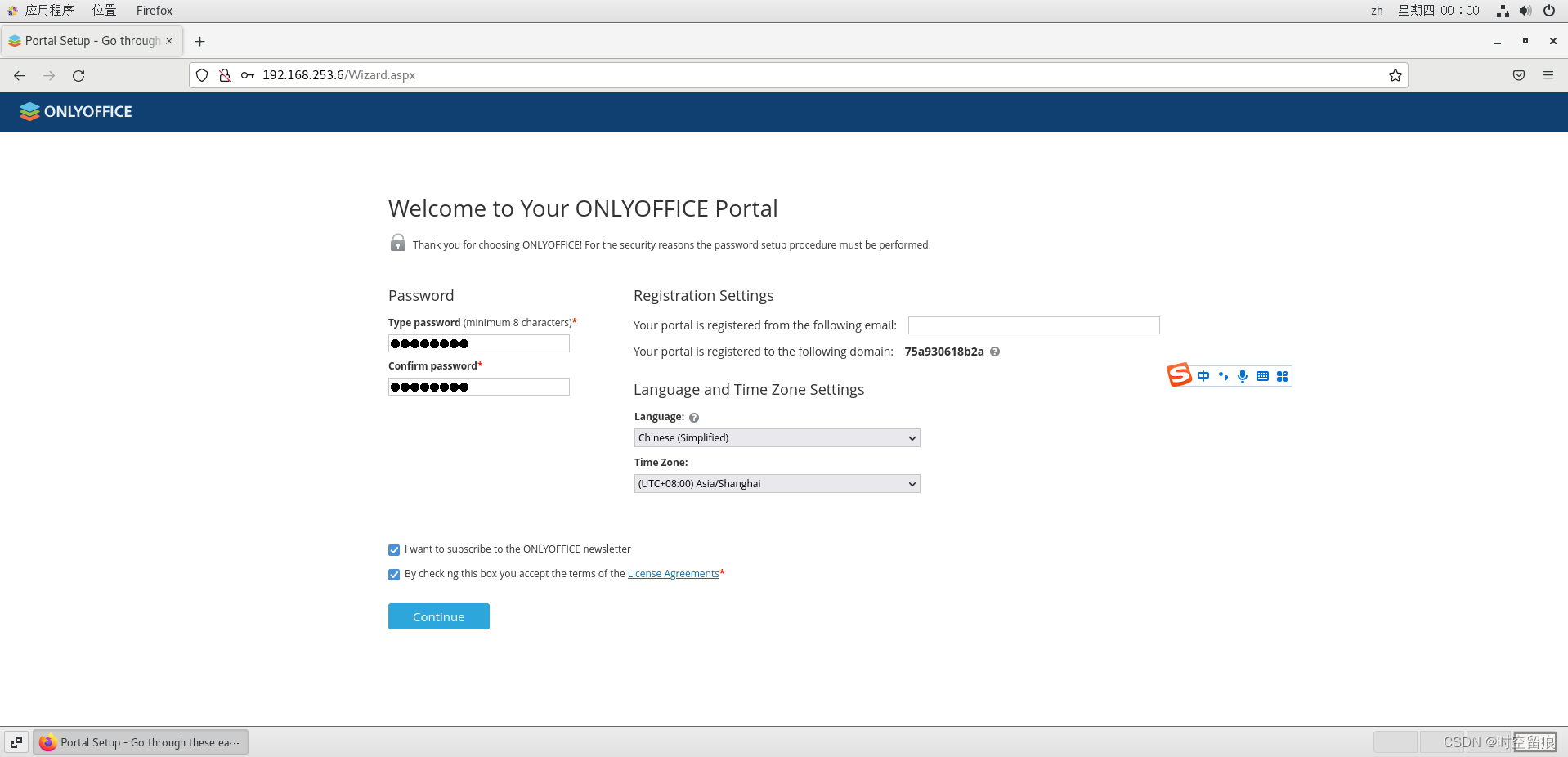Click the Sogou microphone voice input icon
The image size is (1568, 757).
pos(1243,376)
